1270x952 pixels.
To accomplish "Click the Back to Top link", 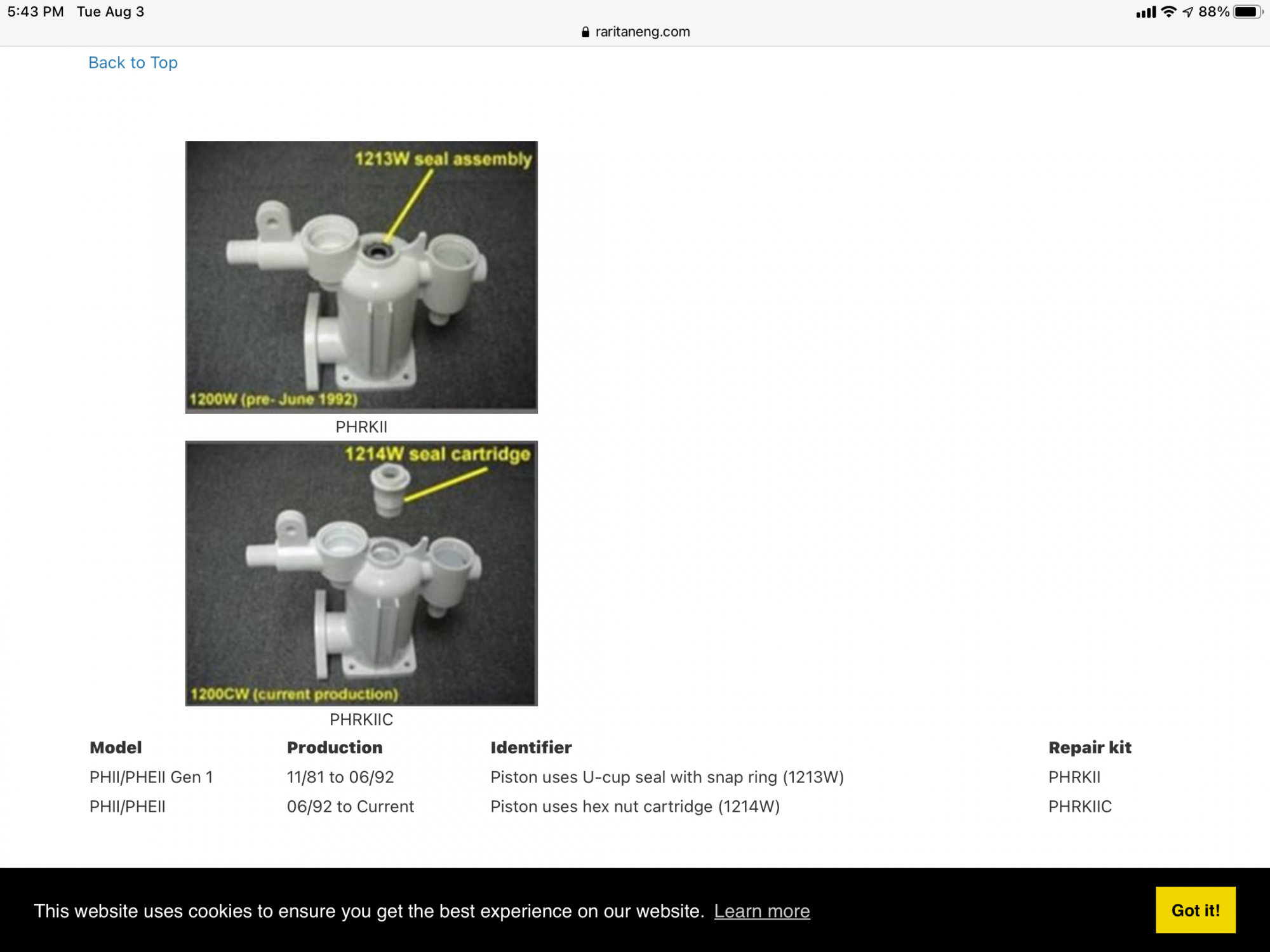I will [133, 62].
